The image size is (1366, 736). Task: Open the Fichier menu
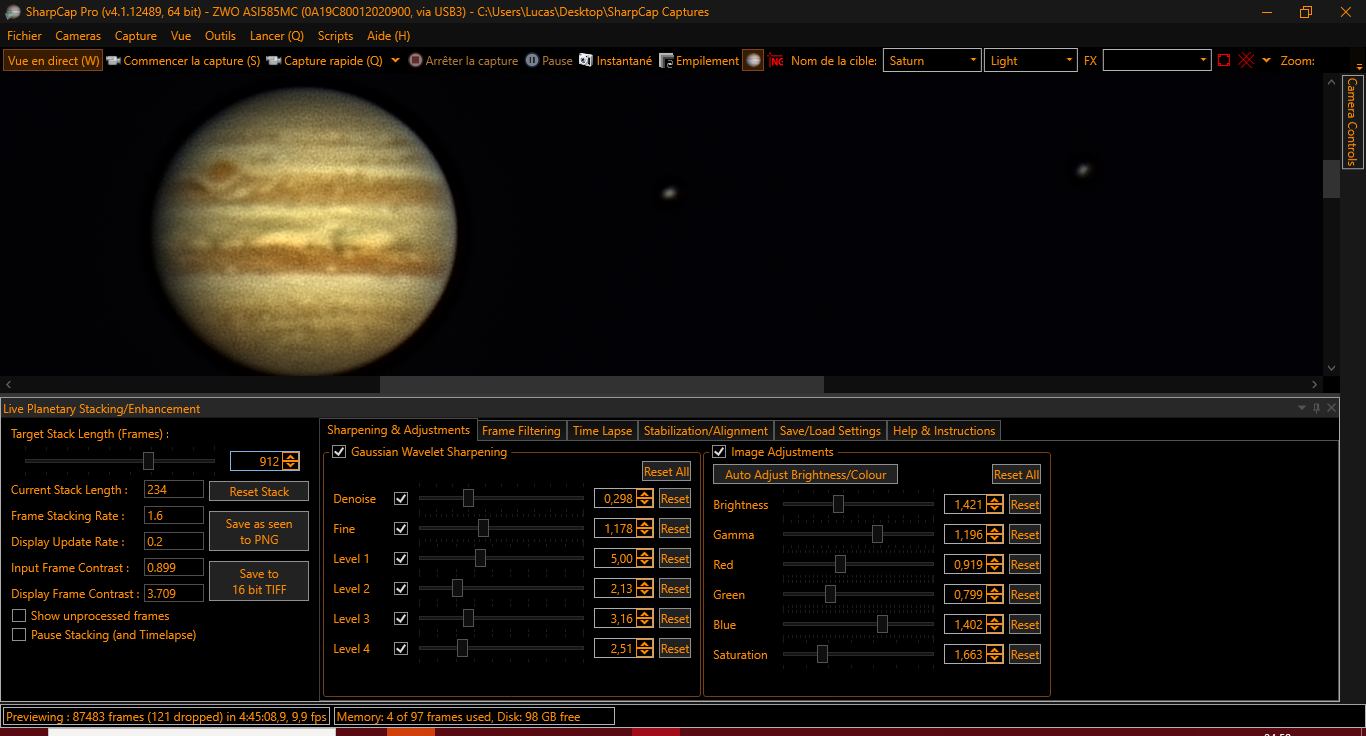tap(24, 36)
